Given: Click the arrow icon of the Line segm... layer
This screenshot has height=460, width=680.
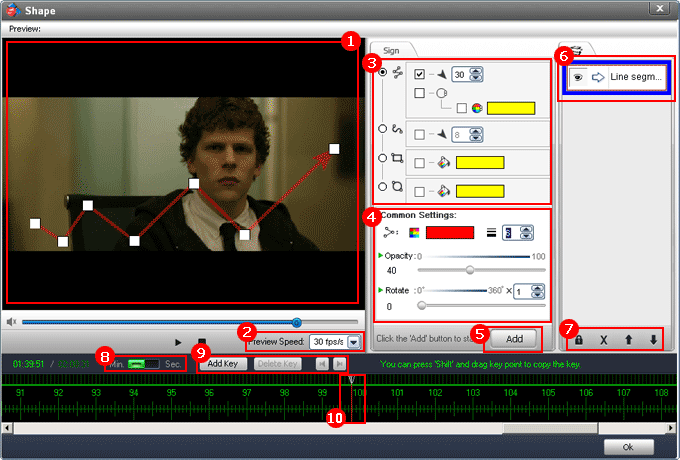Looking at the screenshot, I should coord(598,77).
